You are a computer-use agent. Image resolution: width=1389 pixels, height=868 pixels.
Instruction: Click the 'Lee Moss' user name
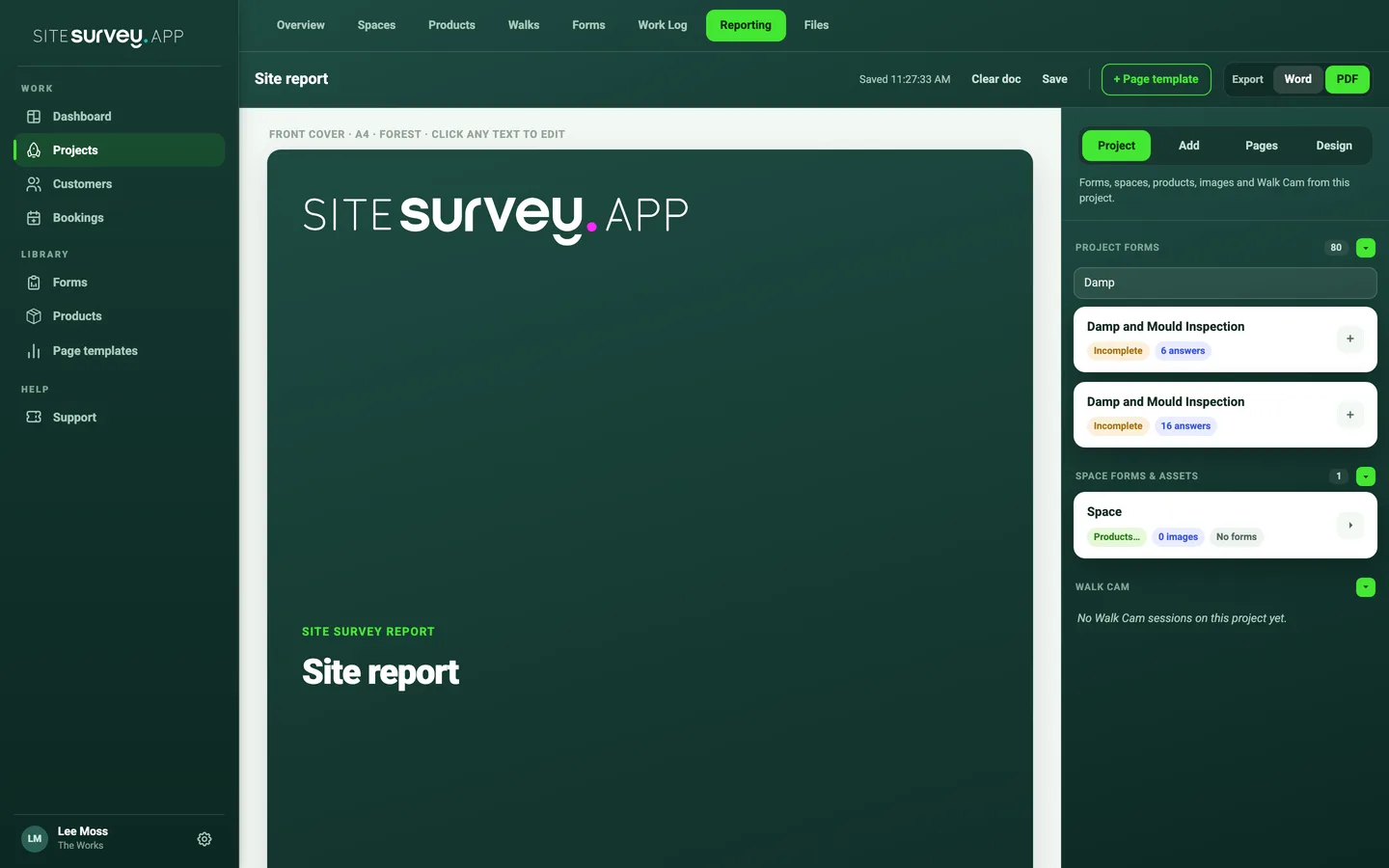(83, 831)
